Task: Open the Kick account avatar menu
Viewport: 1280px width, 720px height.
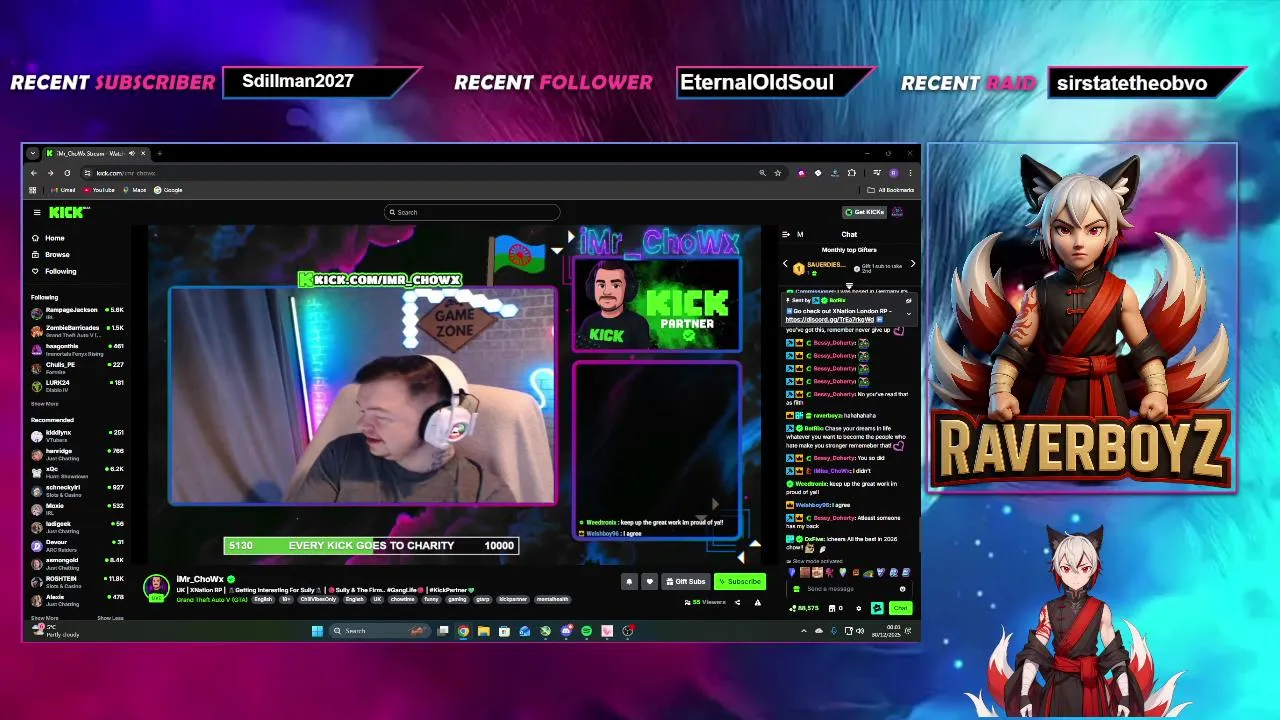Action: coord(897,212)
